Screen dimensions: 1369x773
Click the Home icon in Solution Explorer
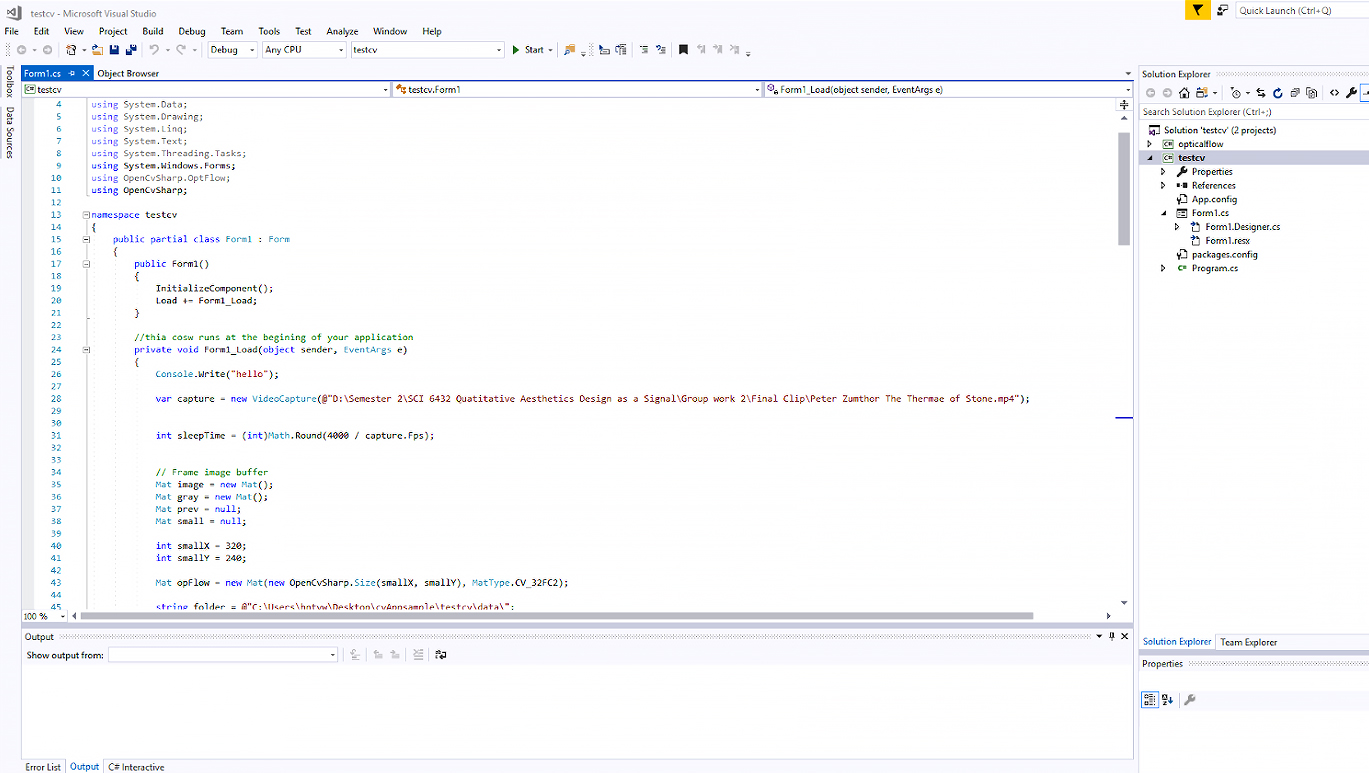pos(1184,93)
